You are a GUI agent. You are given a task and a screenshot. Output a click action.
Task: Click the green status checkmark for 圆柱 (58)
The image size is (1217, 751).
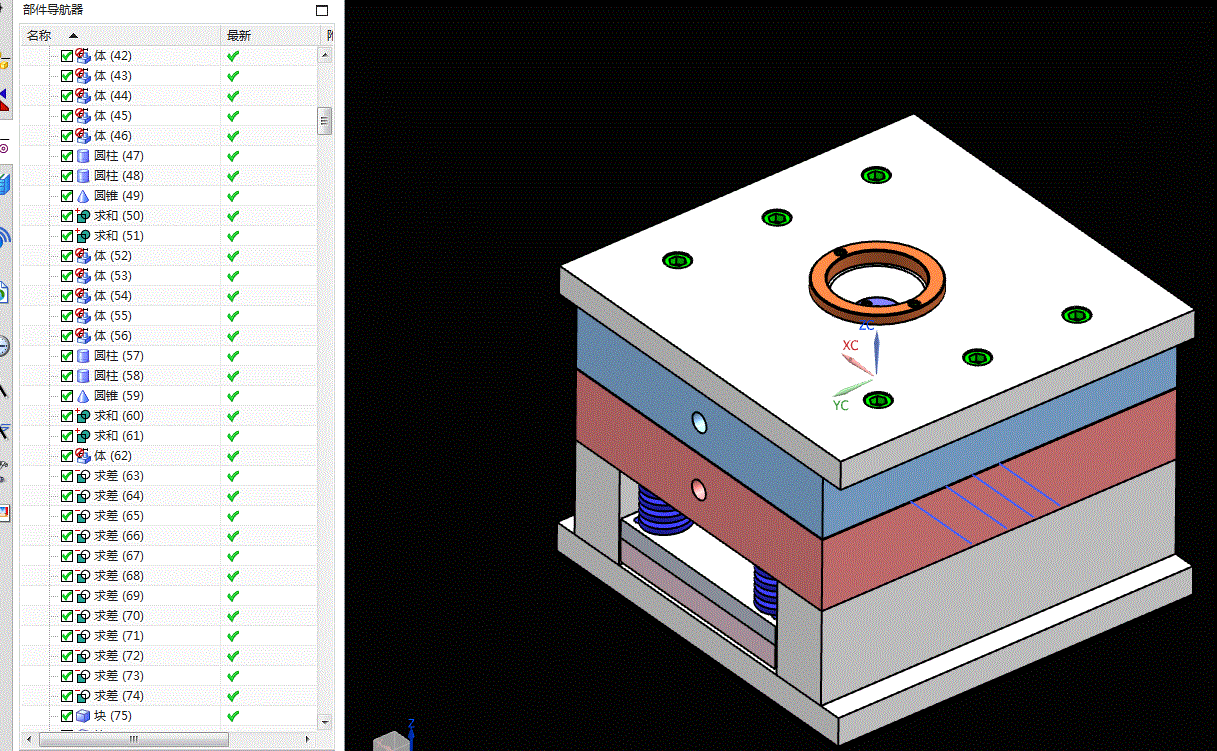point(233,376)
